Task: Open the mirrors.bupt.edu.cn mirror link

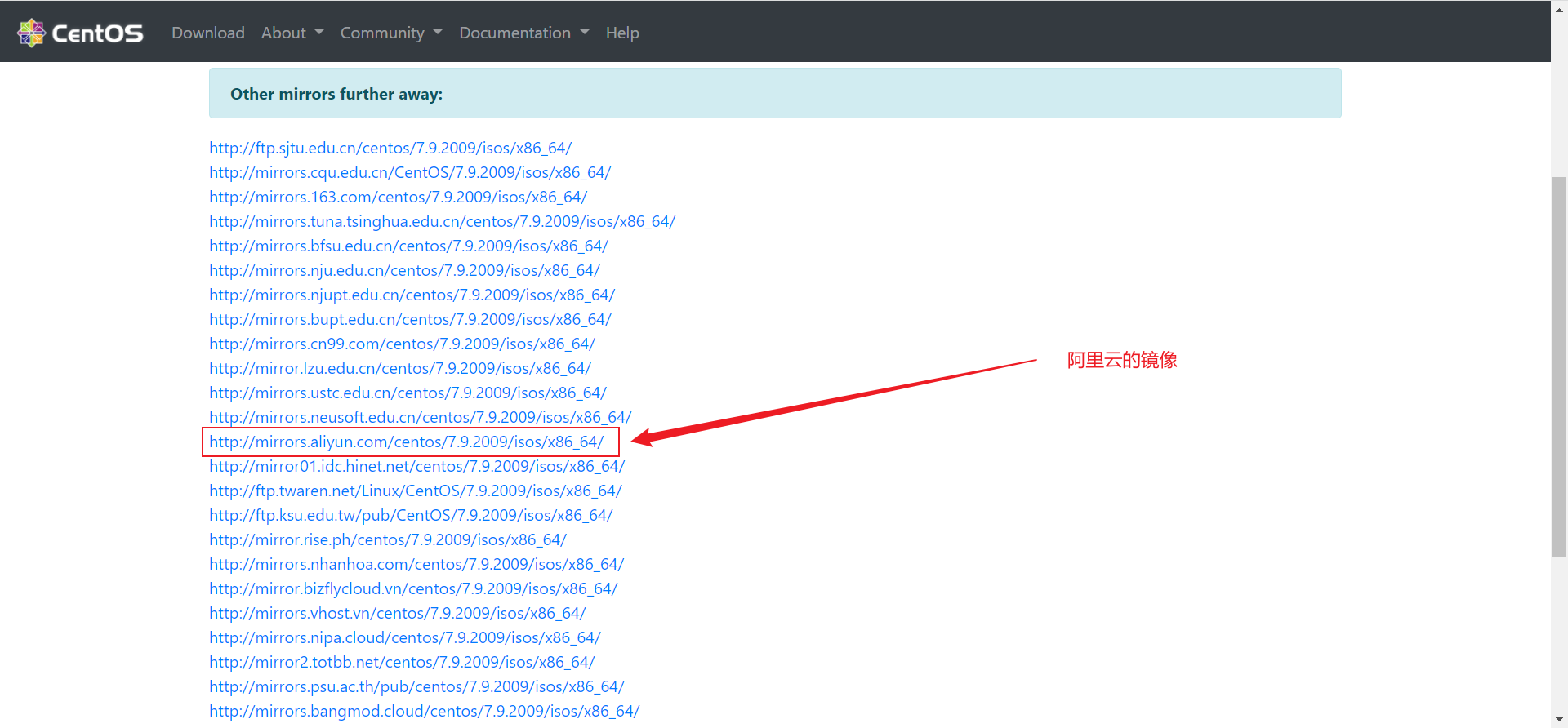Action: (x=410, y=319)
